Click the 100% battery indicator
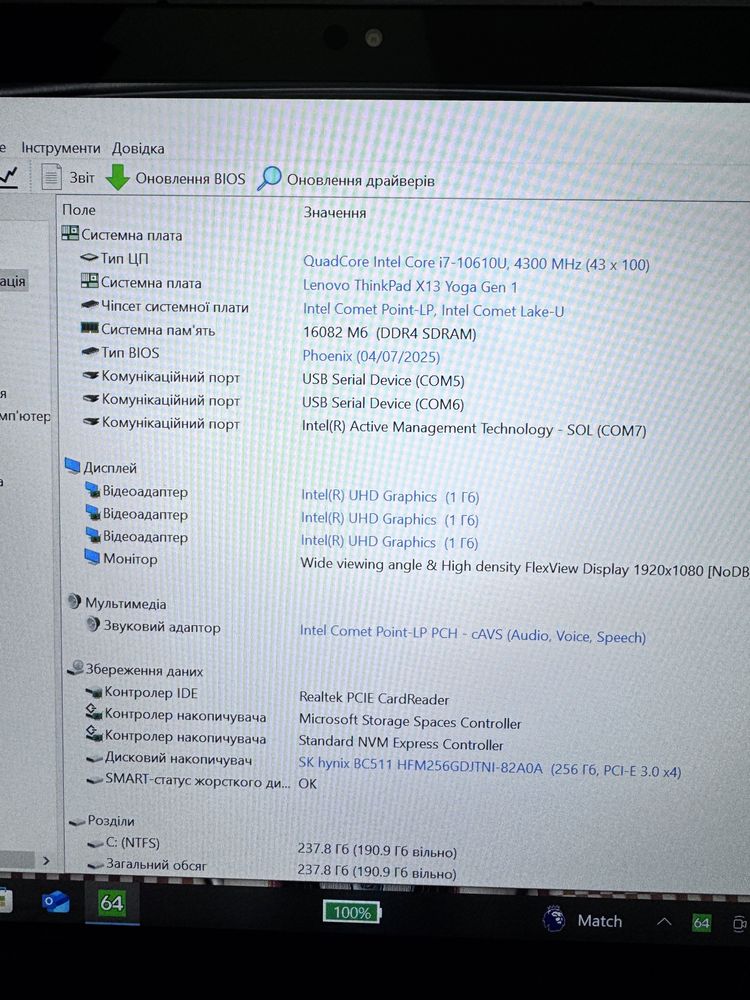The image size is (750, 1000). pyautogui.click(x=352, y=912)
